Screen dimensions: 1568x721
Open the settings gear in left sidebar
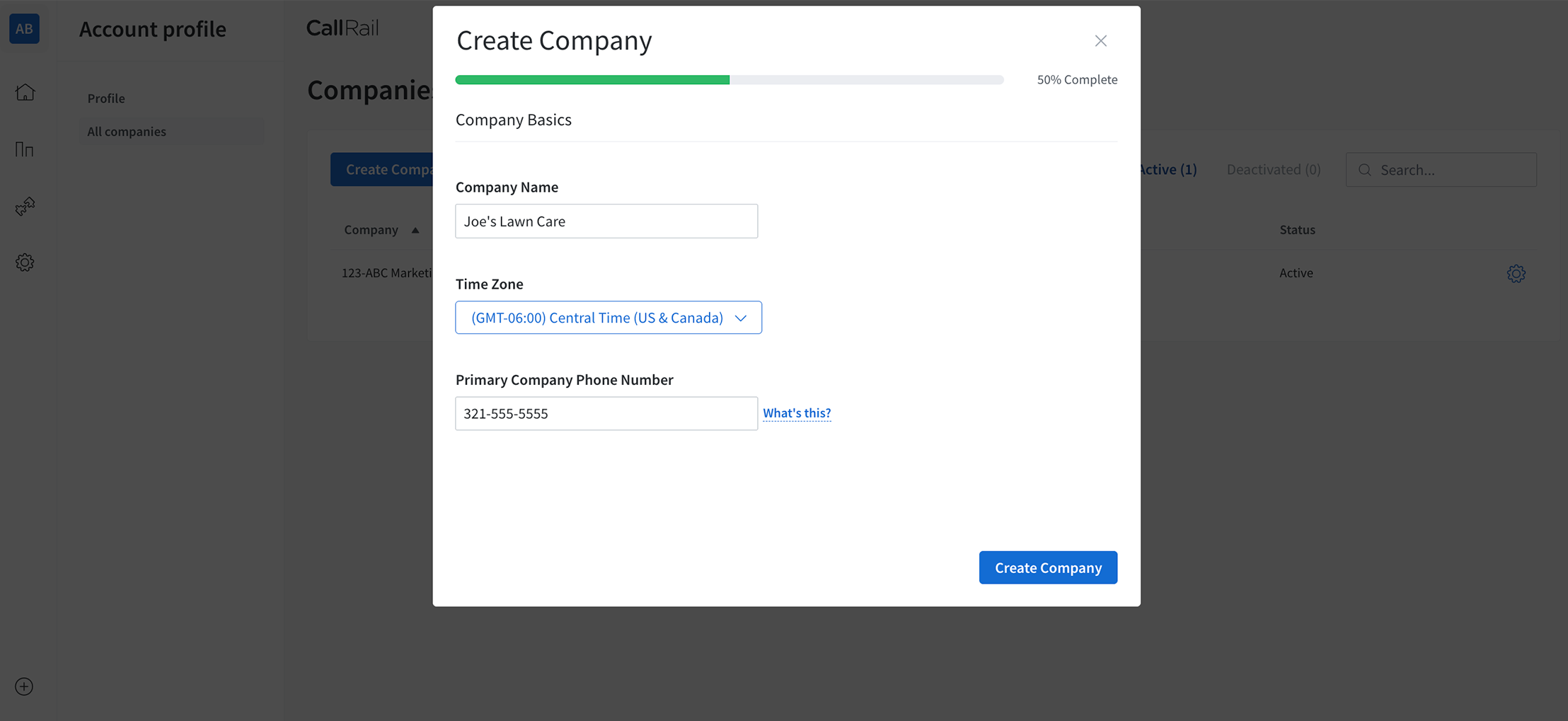(x=25, y=263)
